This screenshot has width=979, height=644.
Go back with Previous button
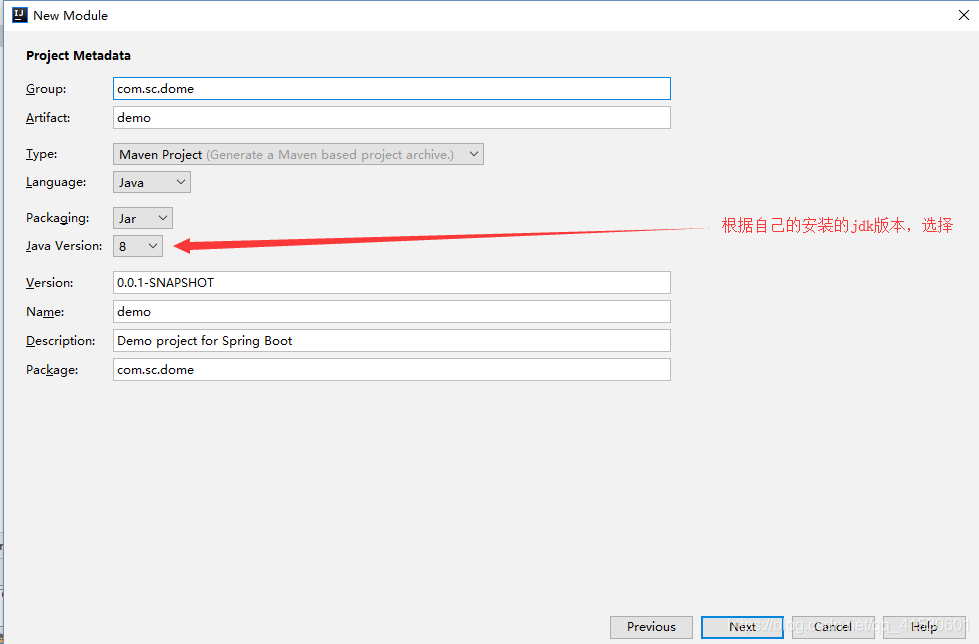tap(651, 627)
